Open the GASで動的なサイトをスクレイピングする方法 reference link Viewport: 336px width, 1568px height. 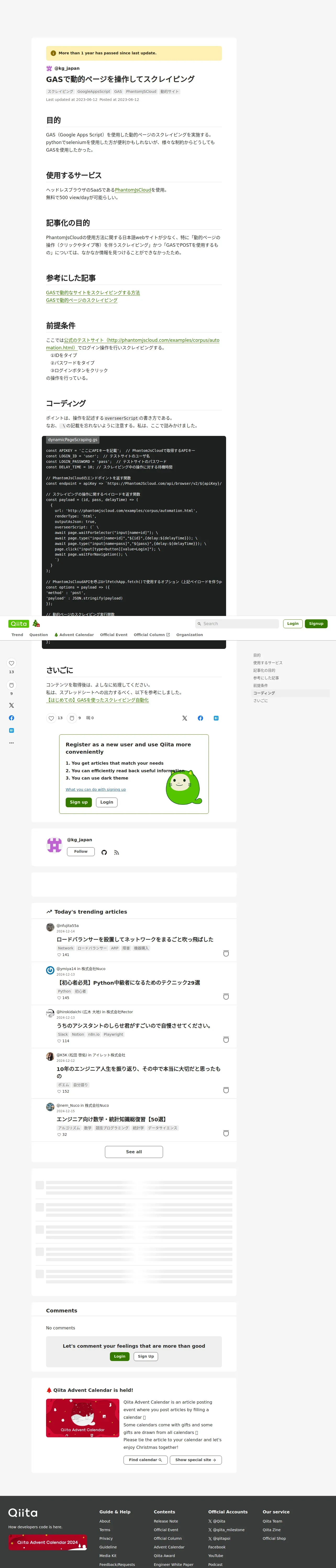[x=93, y=293]
